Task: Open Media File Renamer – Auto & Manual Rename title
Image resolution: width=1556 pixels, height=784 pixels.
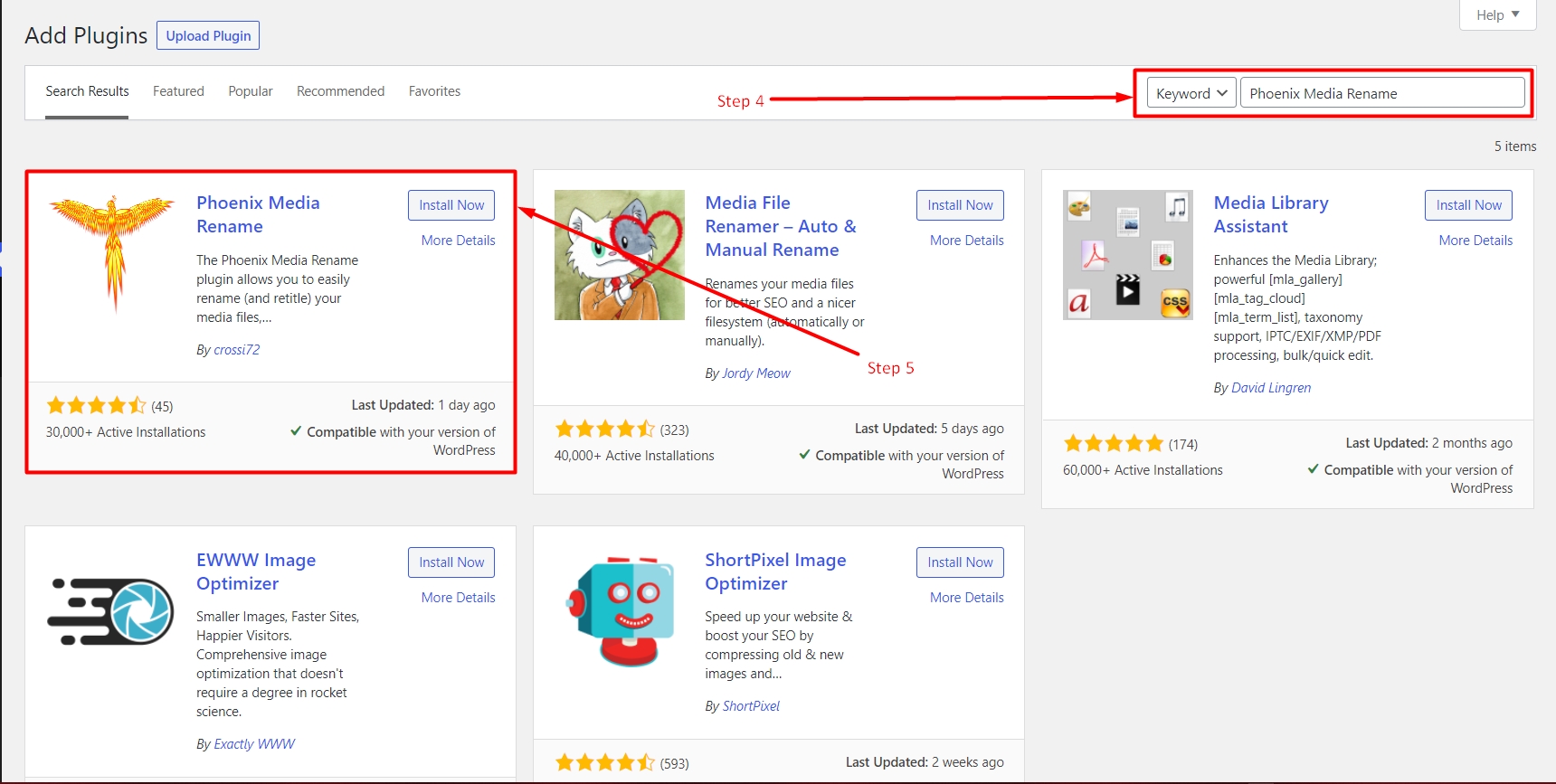Action: click(781, 226)
